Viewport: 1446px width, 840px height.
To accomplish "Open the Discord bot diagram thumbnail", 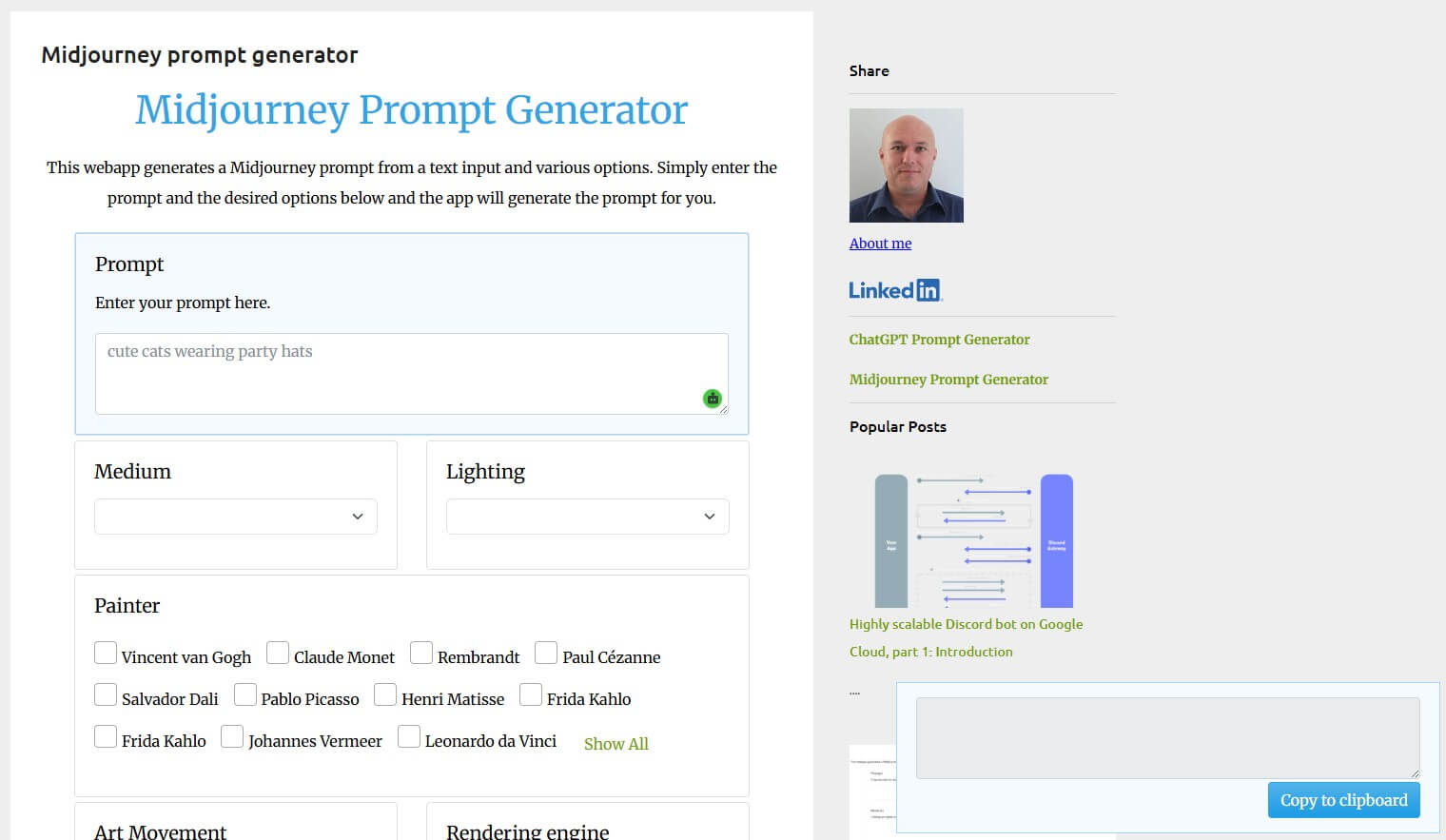I will (x=974, y=540).
